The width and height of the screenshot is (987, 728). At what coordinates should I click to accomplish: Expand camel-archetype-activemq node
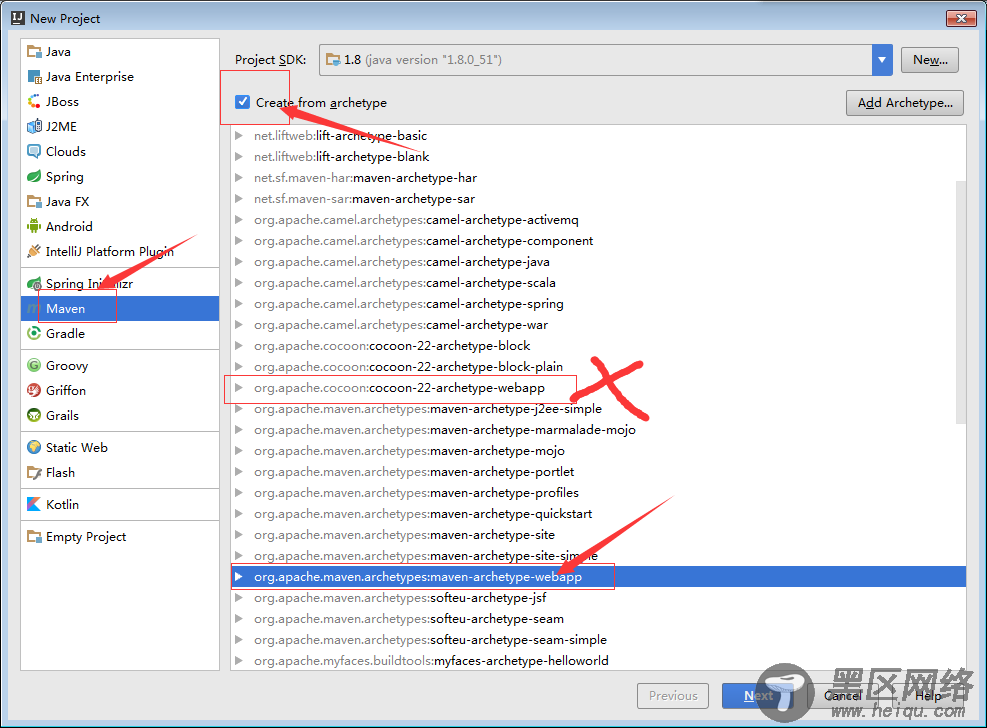pos(239,220)
